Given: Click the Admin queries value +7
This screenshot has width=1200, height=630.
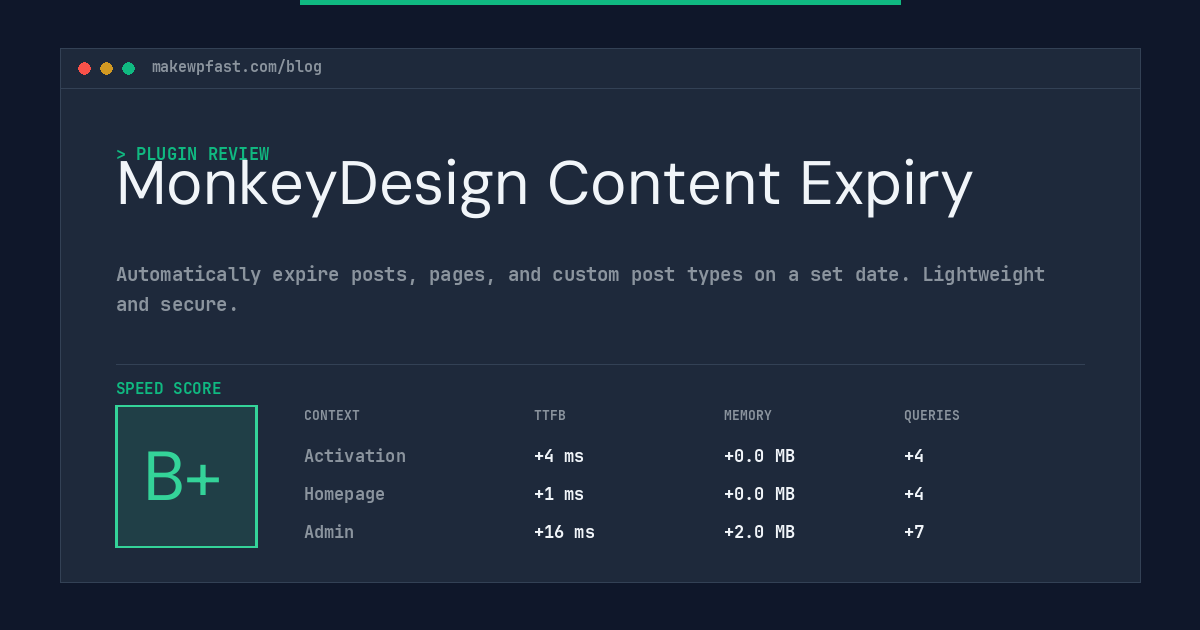Looking at the screenshot, I should pyautogui.click(x=914, y=532).
